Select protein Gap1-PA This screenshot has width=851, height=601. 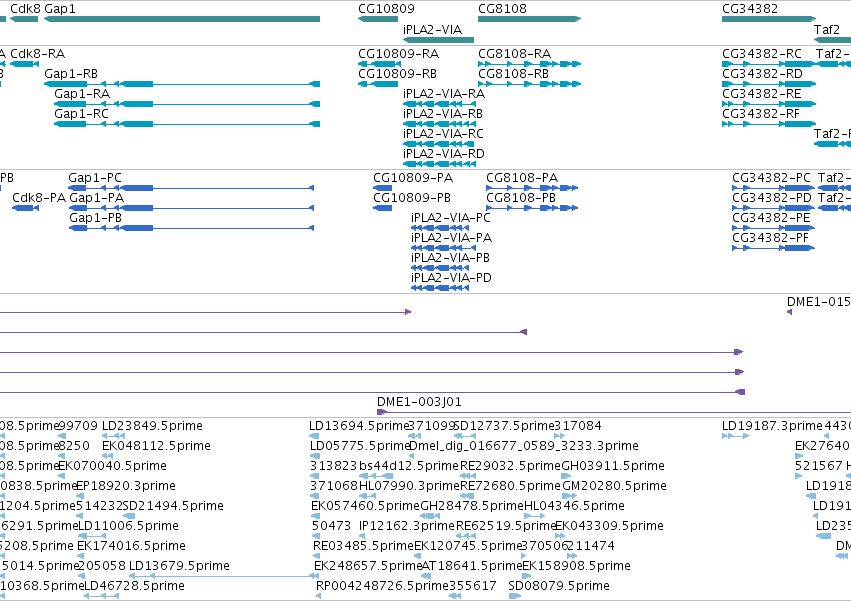pyautogui.click(x=192, y=208)
